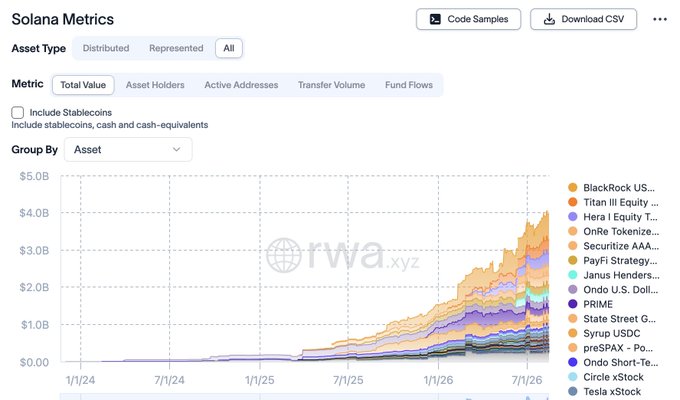Click the chart's time range brush strip
680x400 pixels.
pos(304,397)
